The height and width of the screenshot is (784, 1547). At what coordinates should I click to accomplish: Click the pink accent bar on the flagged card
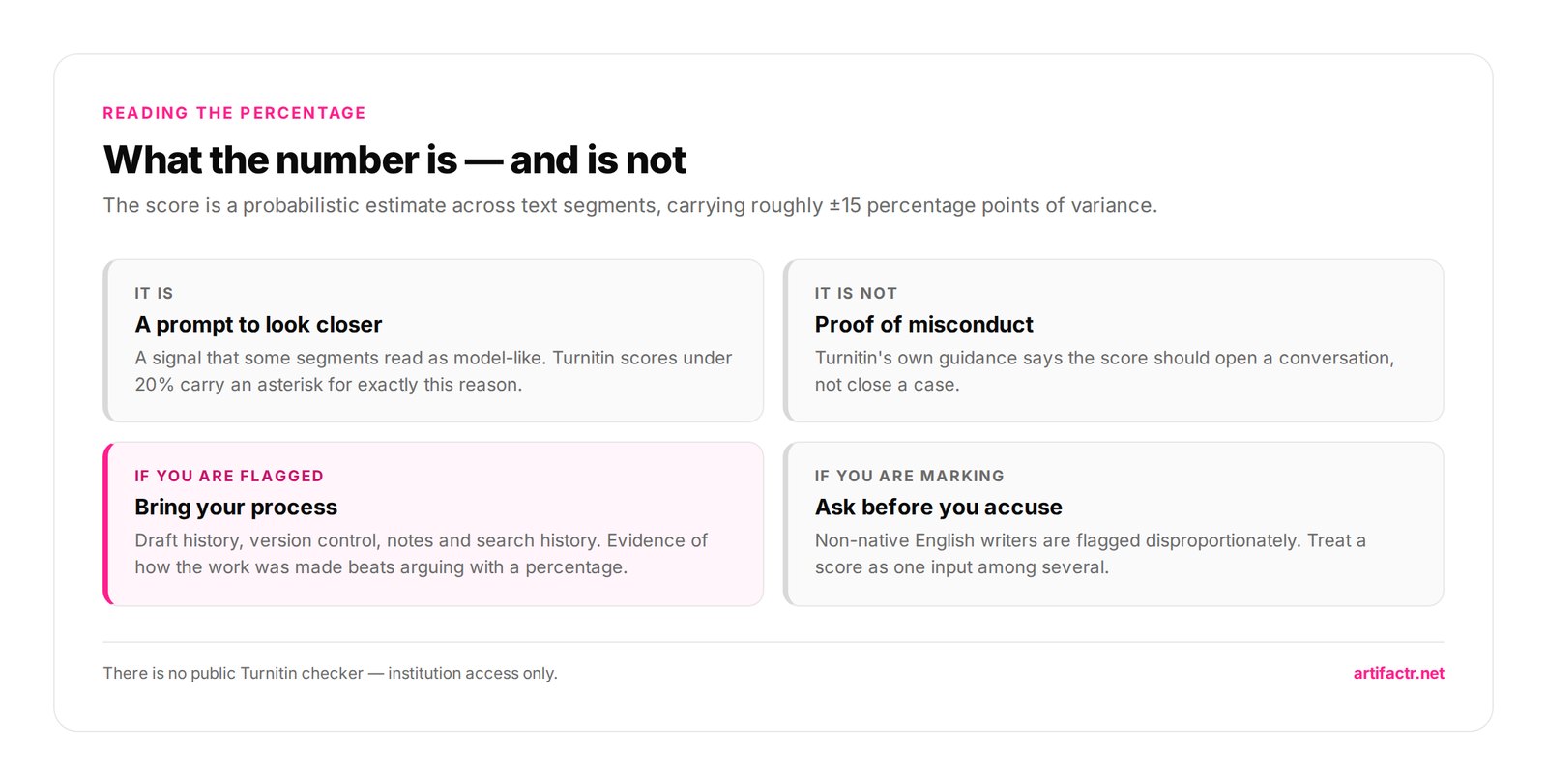coord(106,524)
